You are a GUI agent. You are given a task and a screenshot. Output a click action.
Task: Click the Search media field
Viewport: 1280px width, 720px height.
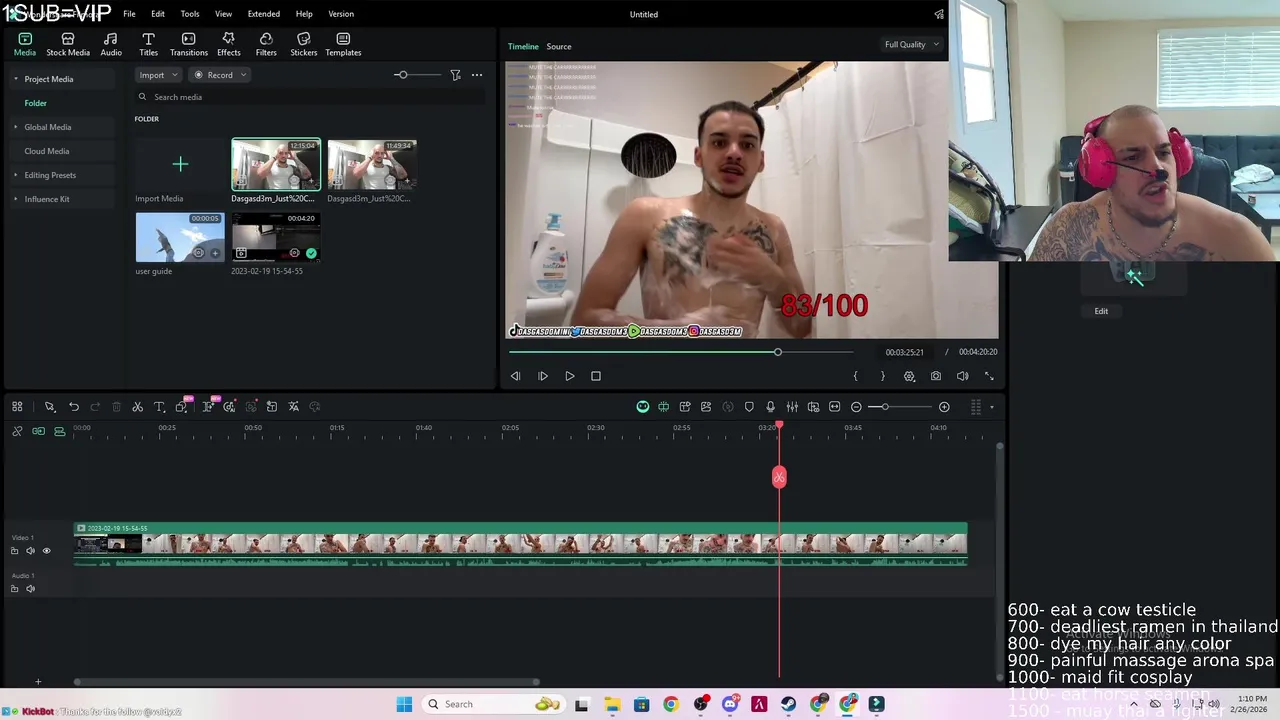(310, 97)
